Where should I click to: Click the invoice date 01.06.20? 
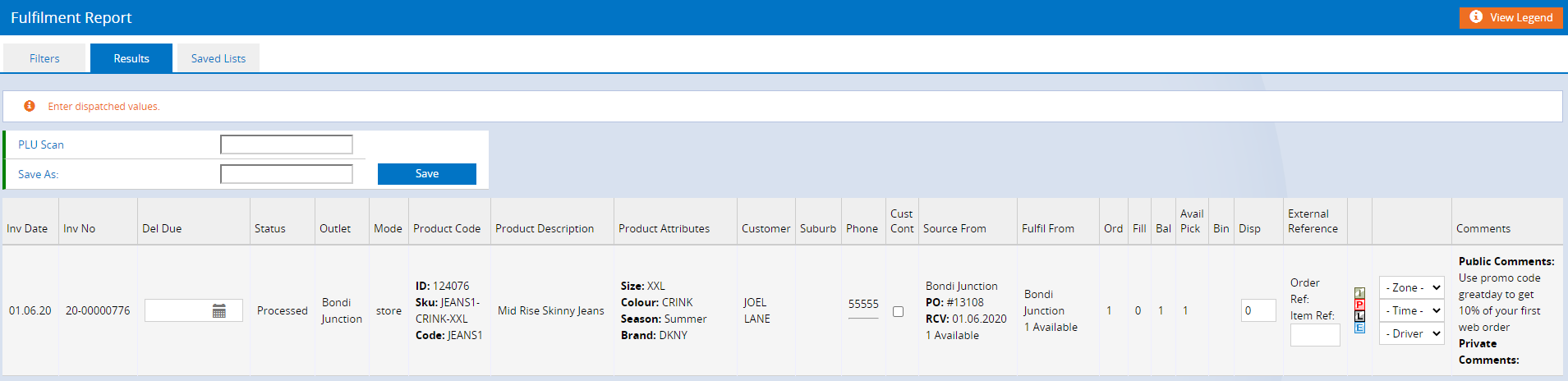pyautogui.click(x=30, y=310)
